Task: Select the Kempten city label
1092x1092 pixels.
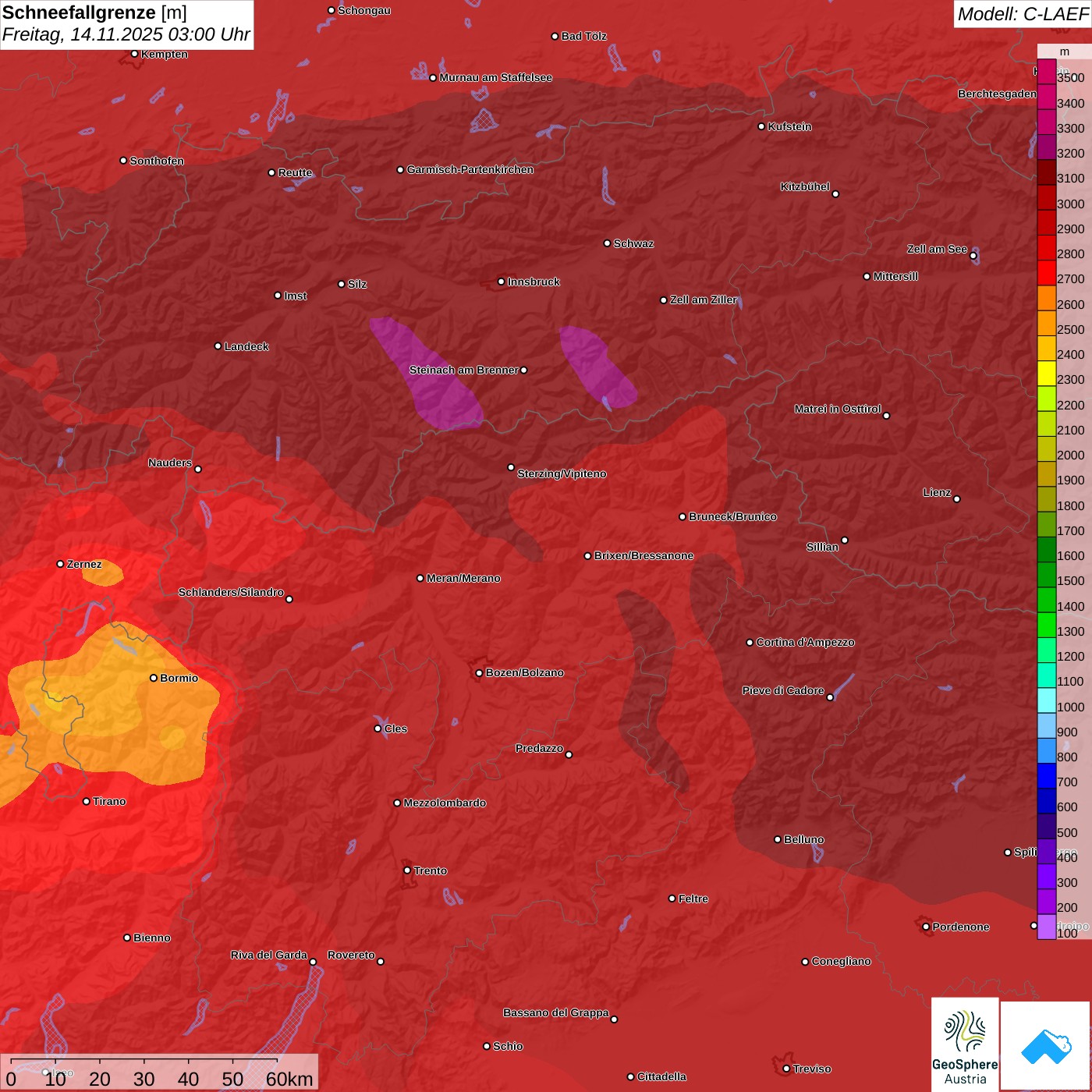Action: [x=165, y=54]
